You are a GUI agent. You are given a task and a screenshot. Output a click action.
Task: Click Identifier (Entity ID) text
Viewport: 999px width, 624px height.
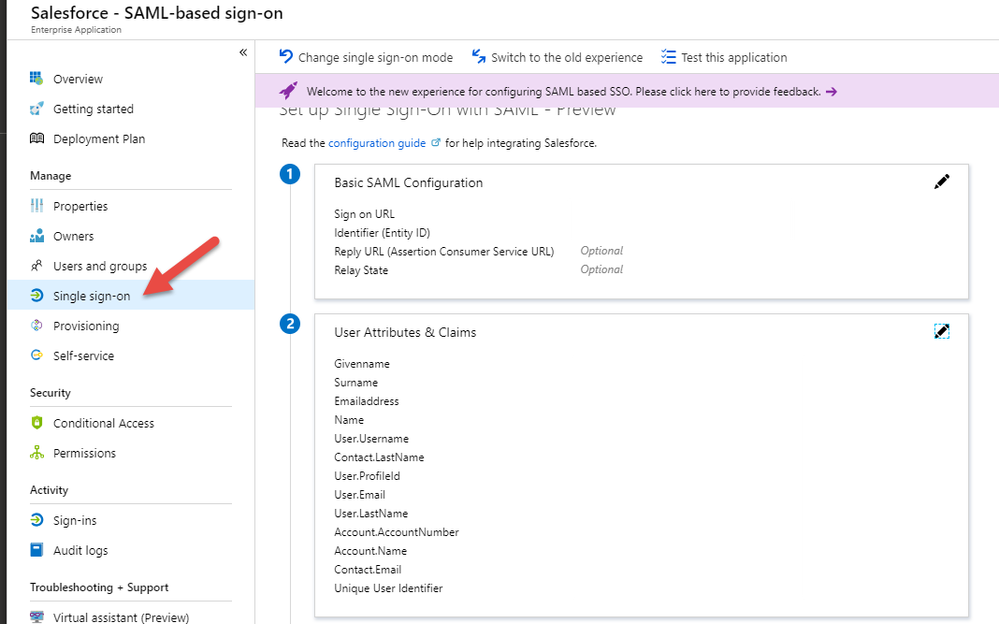382,233
